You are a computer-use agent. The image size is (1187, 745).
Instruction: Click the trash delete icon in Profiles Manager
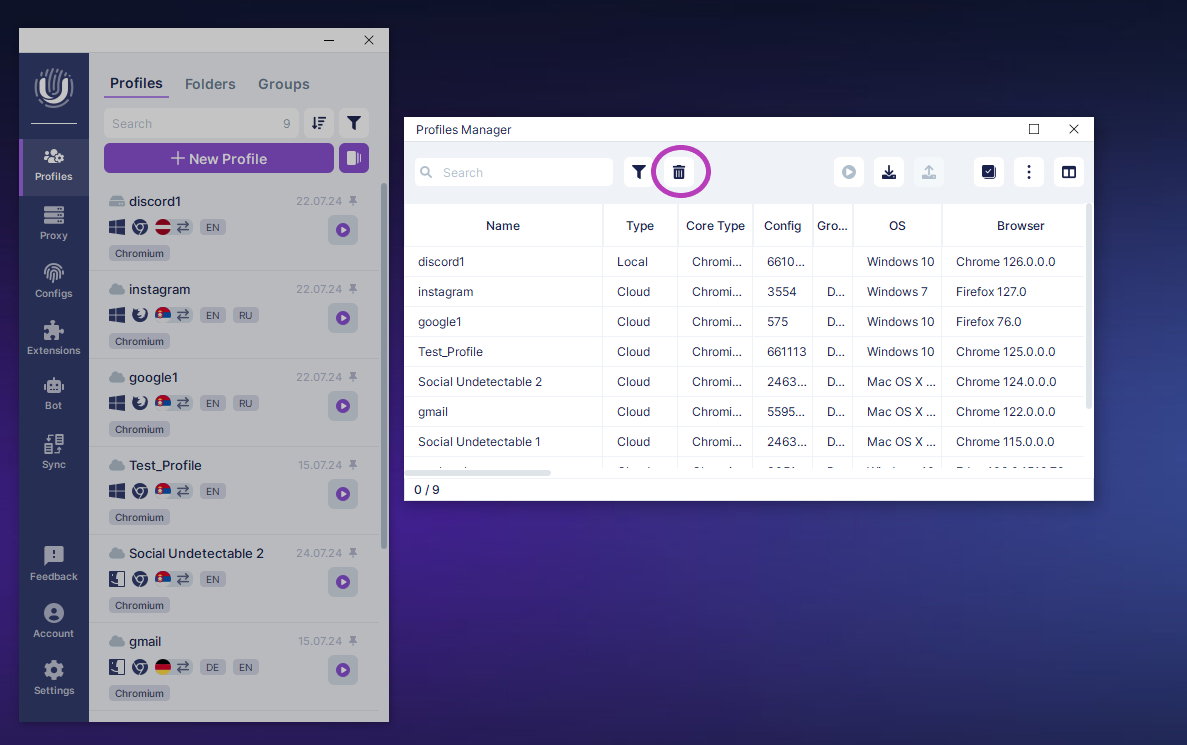point(679,172)
